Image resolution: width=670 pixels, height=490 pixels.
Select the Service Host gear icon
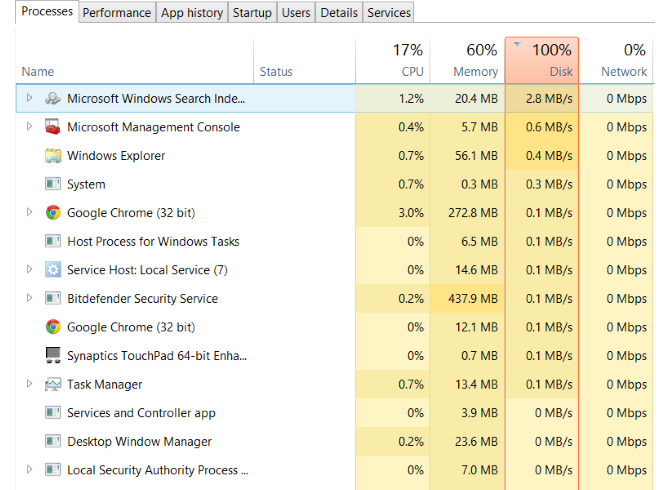click(53, 270)
